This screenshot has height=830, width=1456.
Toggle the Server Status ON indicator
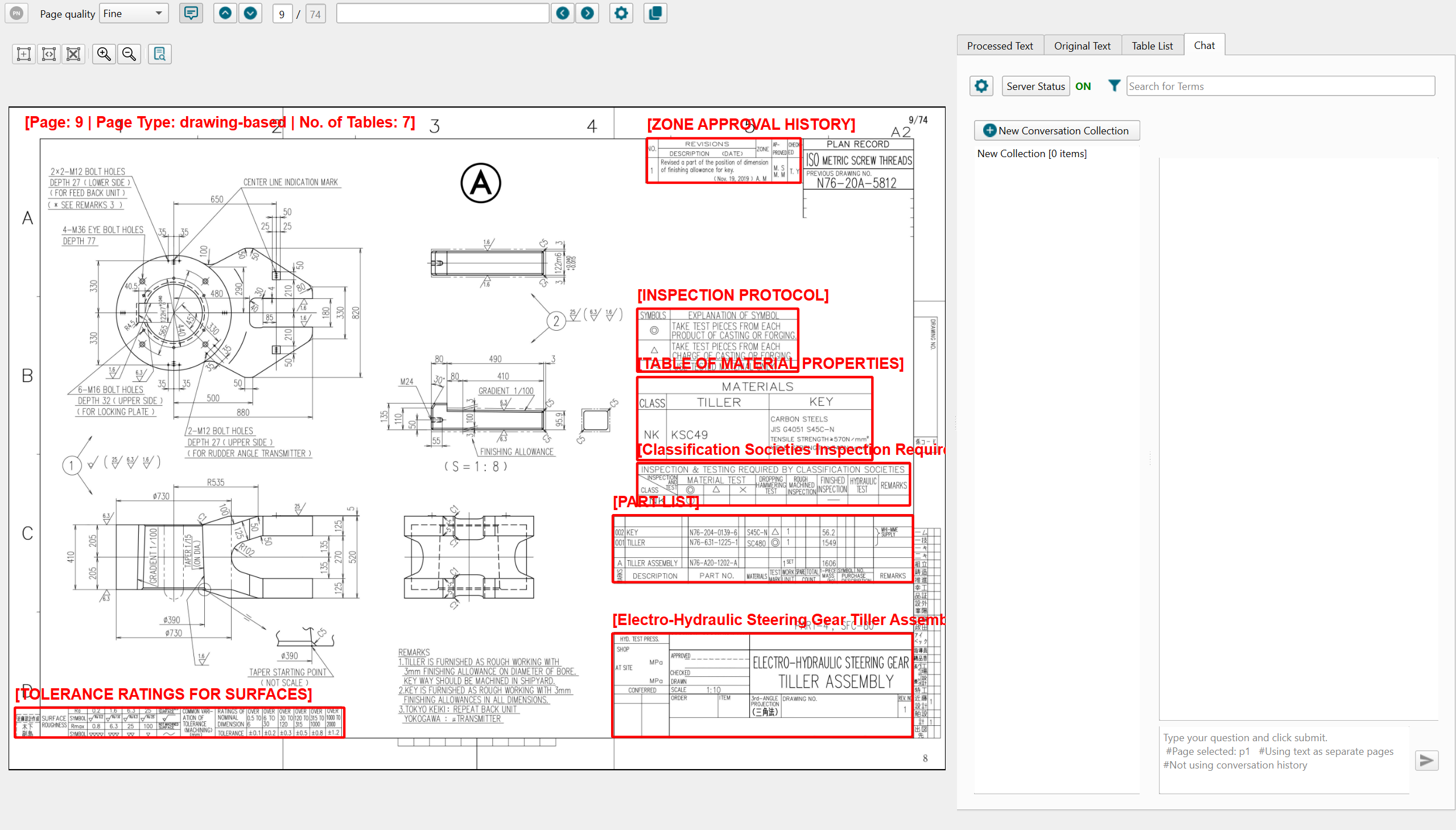pyautogui.click(x=1083, y=86)
